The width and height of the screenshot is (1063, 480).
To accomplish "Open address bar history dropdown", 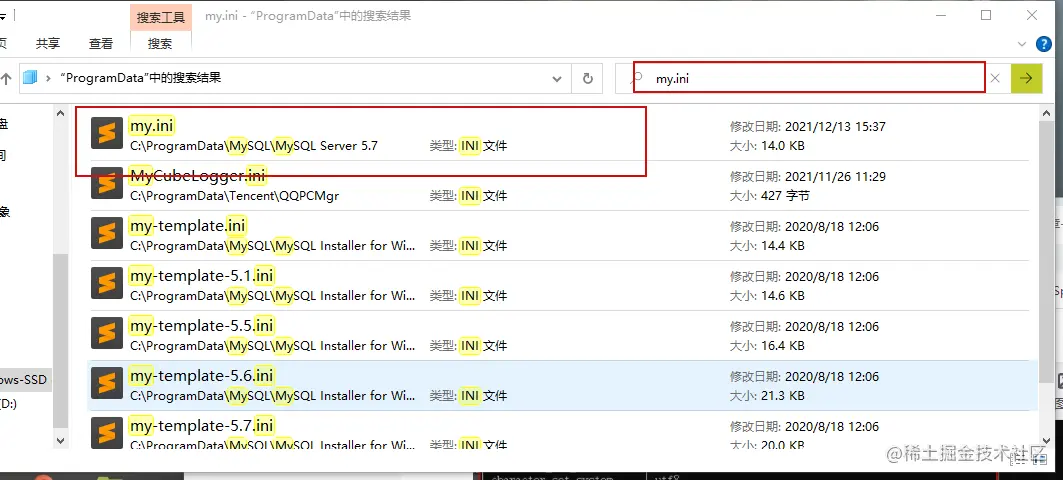I will pos(557,79).
